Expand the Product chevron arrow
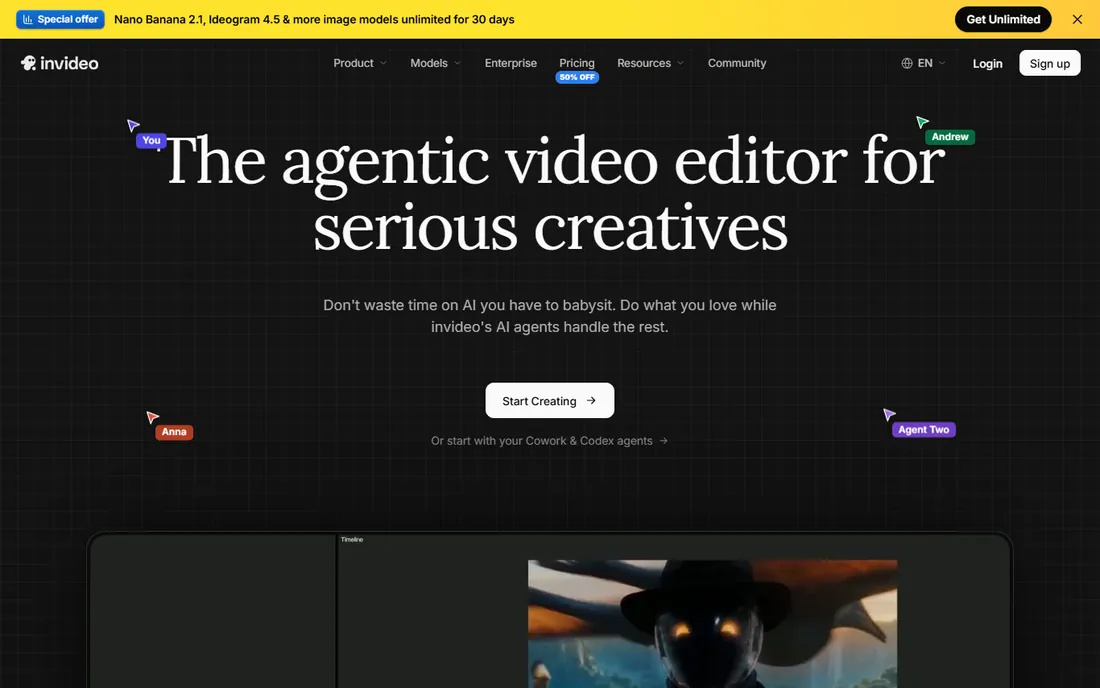The width and height of the screenshot is (1100, 688). (383, 63)
